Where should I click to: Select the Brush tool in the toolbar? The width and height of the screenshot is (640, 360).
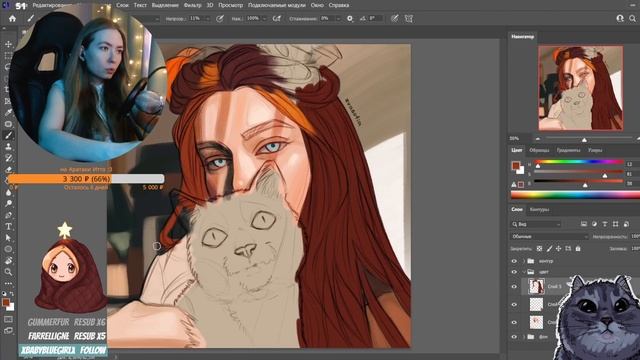click(x=8, y=135)
